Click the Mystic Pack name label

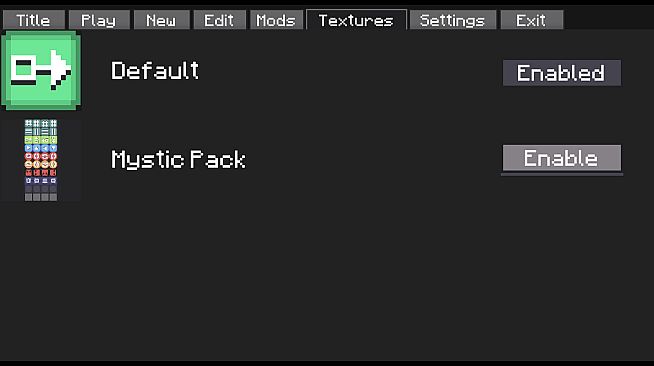coord(179,160)
